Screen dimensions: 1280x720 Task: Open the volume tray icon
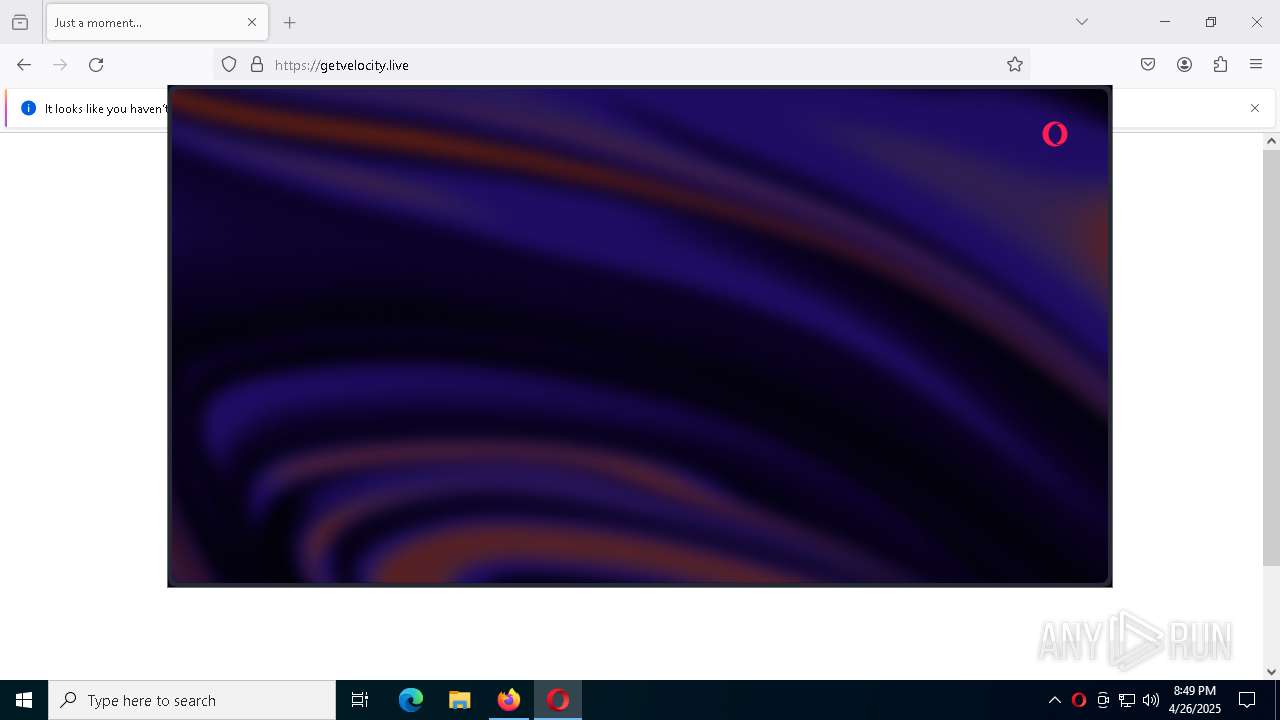[1151, 700]
